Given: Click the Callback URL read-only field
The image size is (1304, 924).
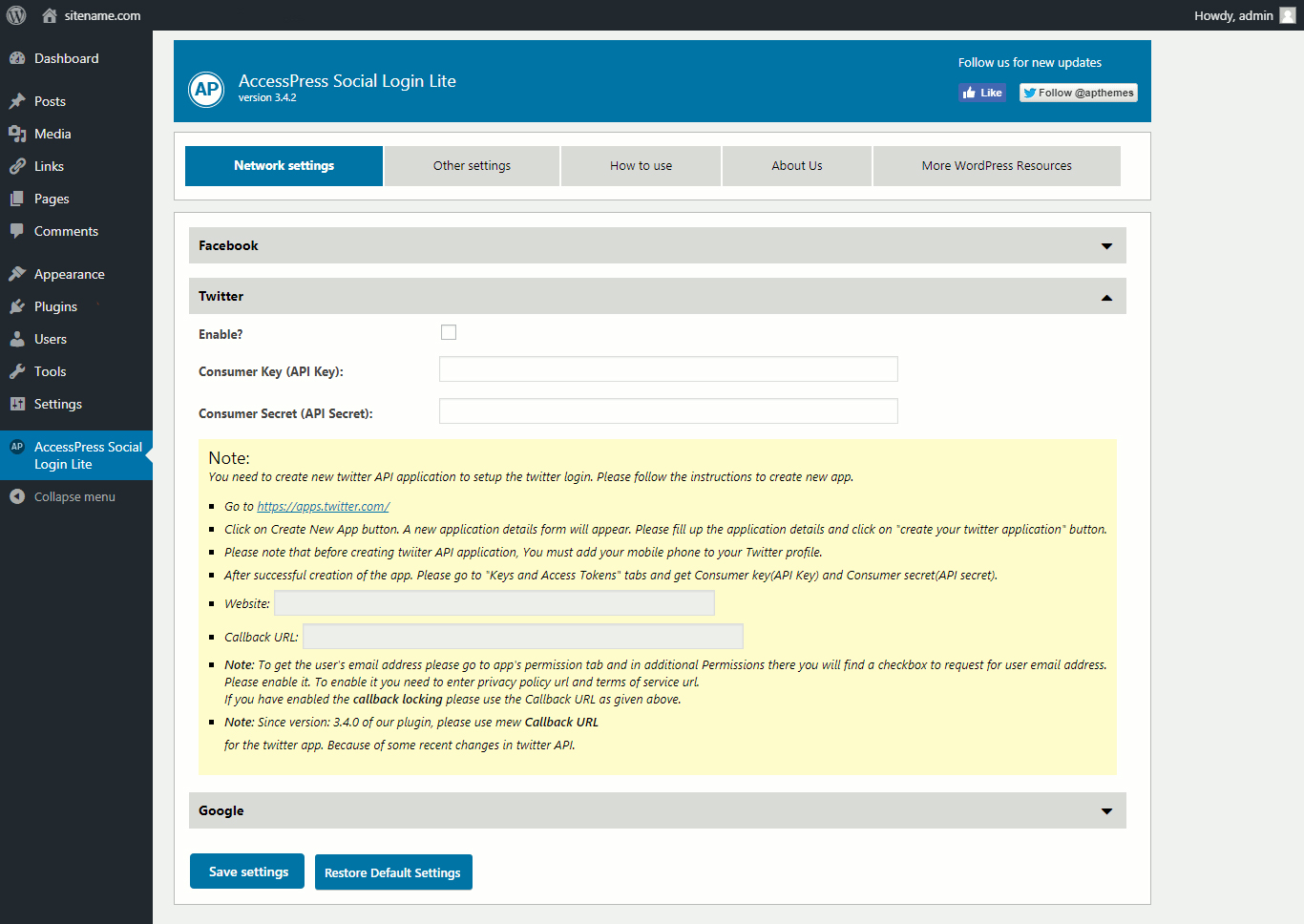Looking at the screenshot, I should click(x=523, y=637).
